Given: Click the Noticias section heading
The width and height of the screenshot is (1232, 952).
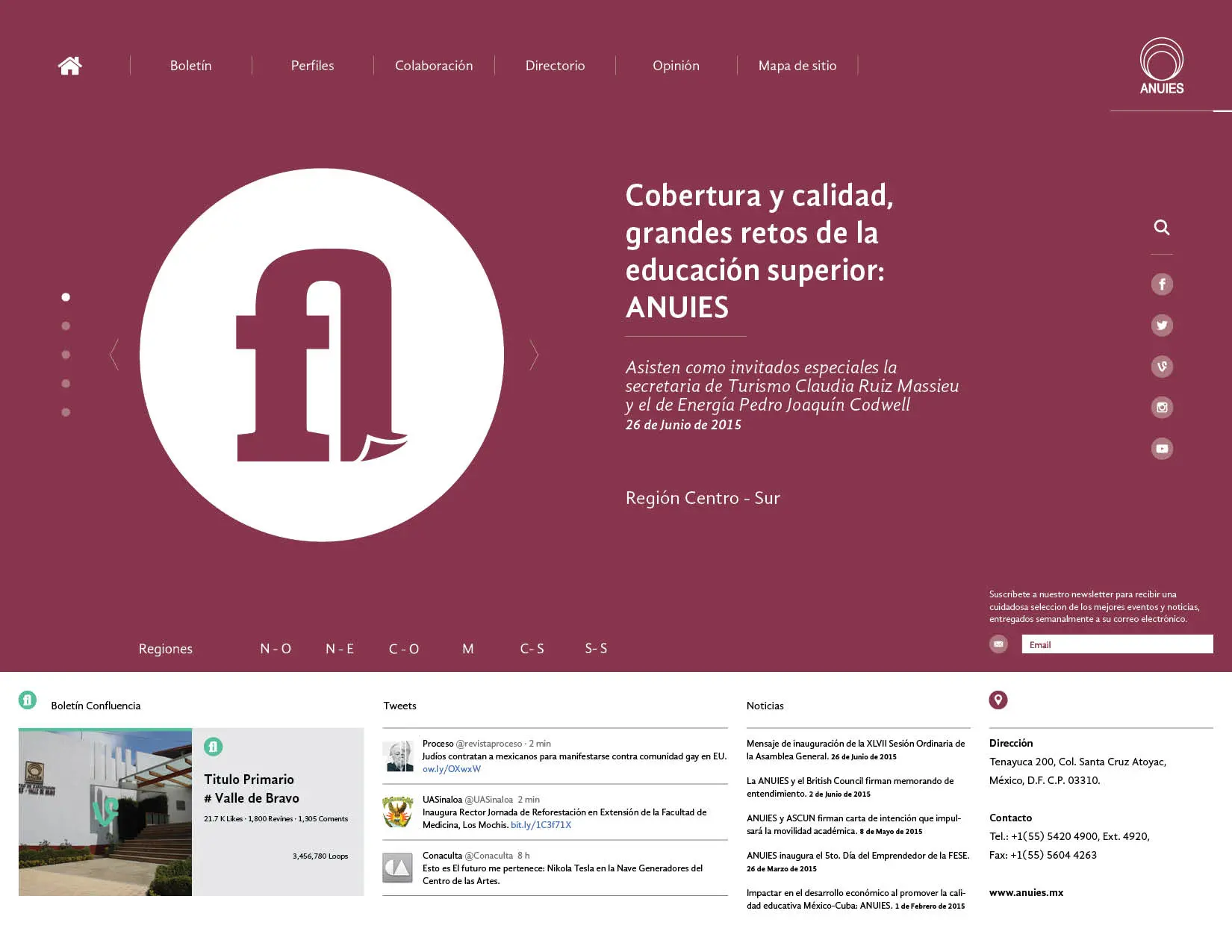Looking at the screenshot, I should tap(765, 706).
